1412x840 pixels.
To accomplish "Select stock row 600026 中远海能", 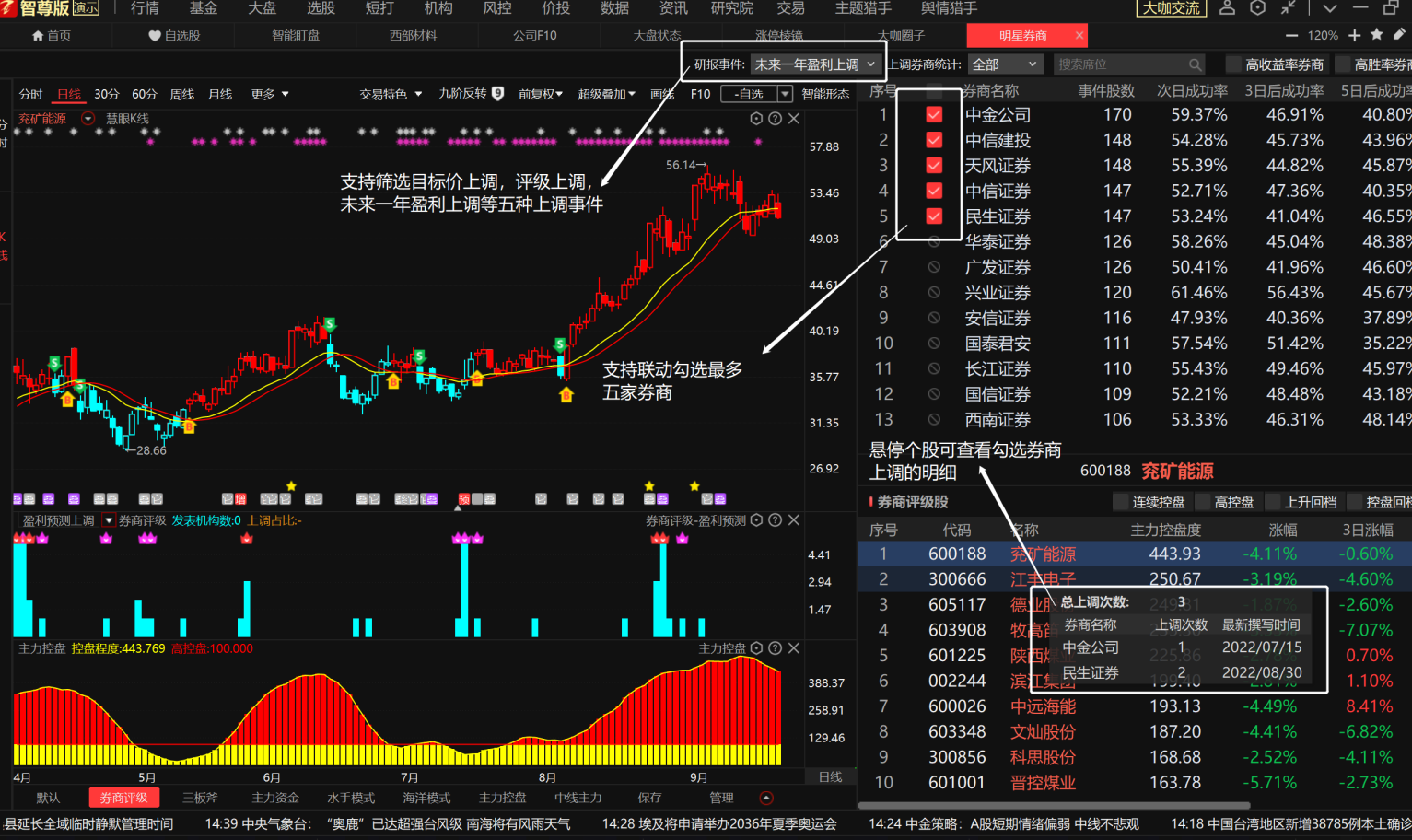I will (x=1135, y=706).
